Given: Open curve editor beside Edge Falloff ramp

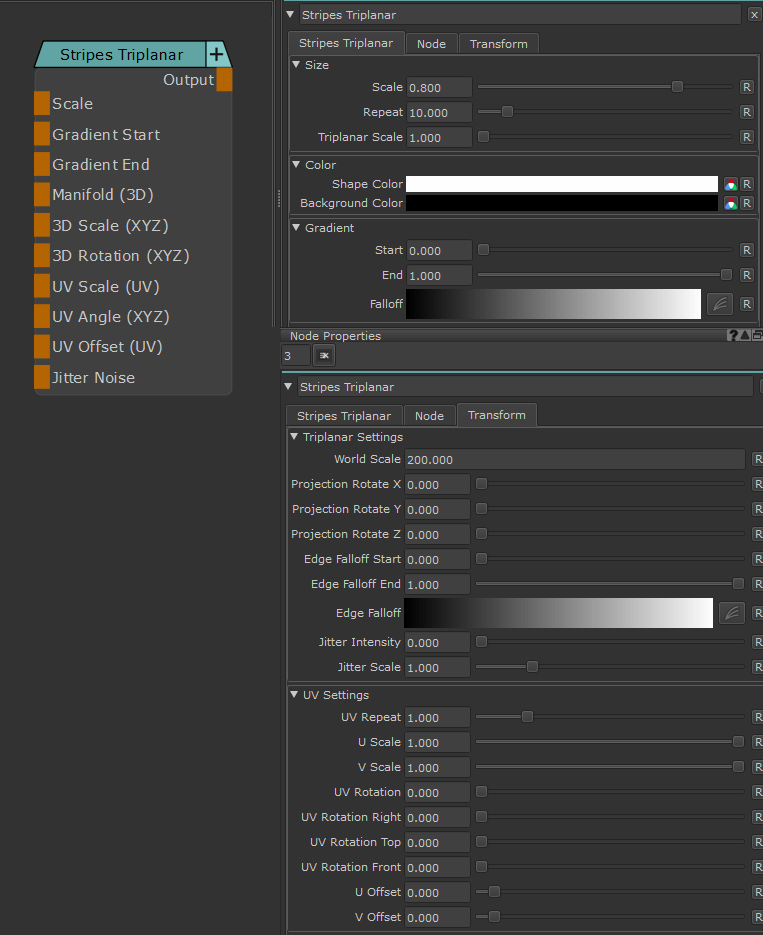Looking at the screenshot, I should (x=731, y=613).
